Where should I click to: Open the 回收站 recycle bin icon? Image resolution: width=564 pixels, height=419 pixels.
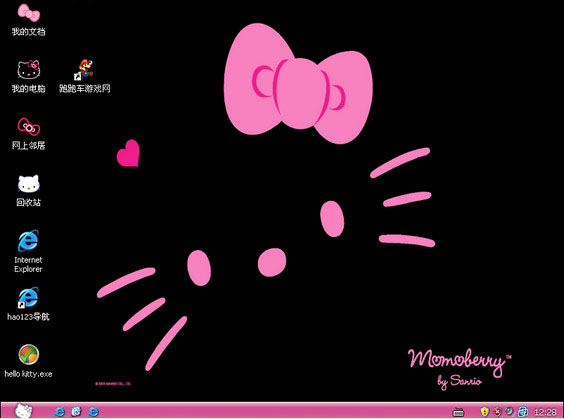[x=29, y=184]
